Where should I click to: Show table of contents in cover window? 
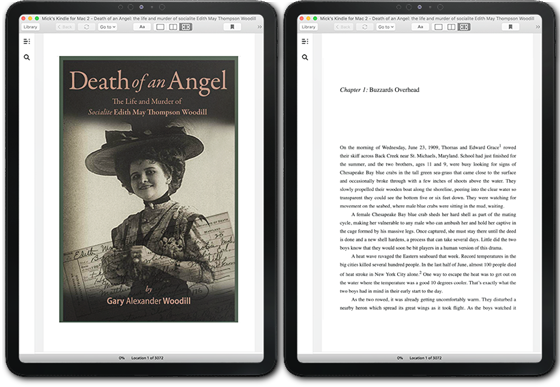point(27,41)
